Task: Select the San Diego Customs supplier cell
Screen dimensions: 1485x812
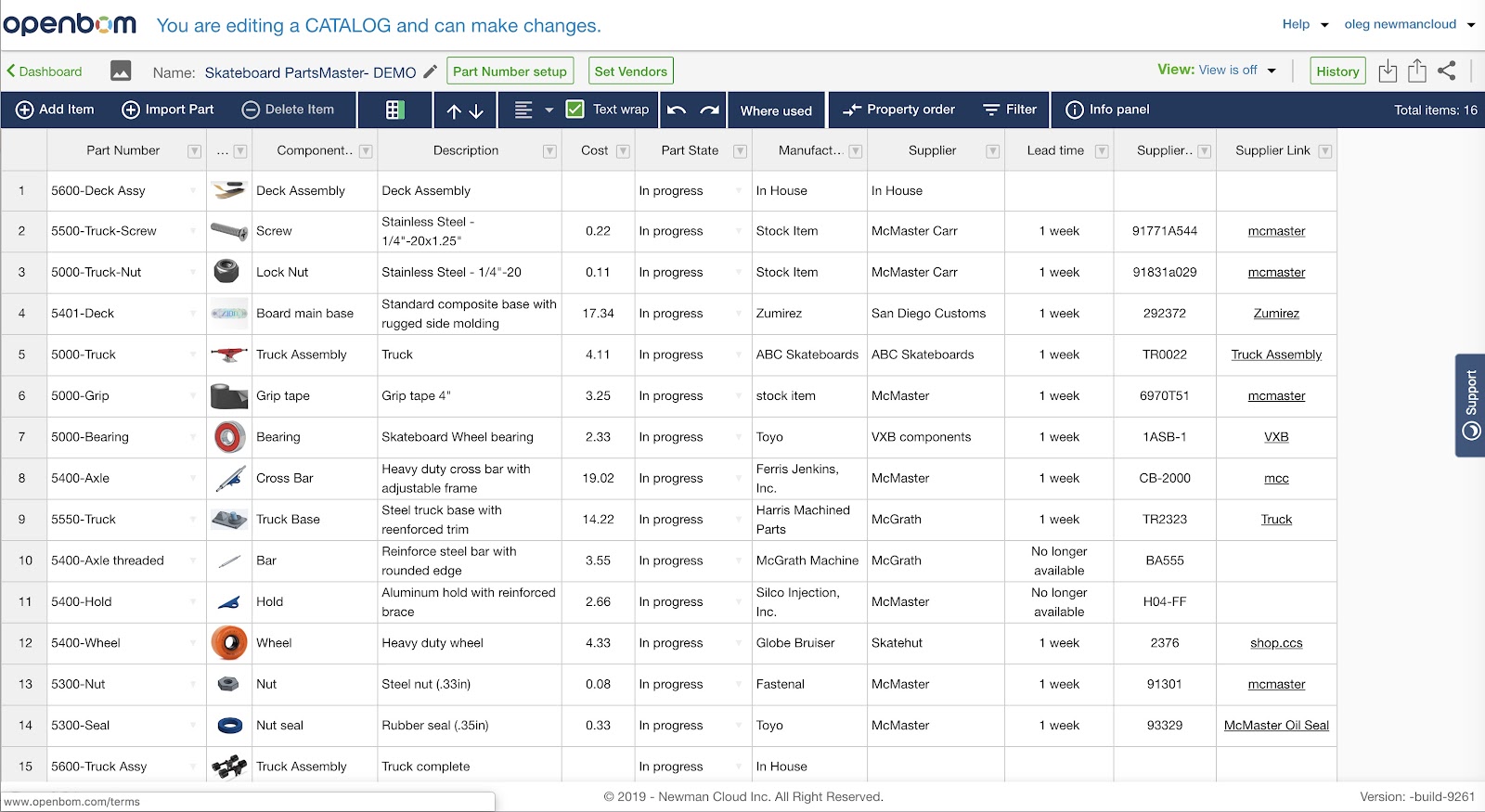Action: point(936,314)
